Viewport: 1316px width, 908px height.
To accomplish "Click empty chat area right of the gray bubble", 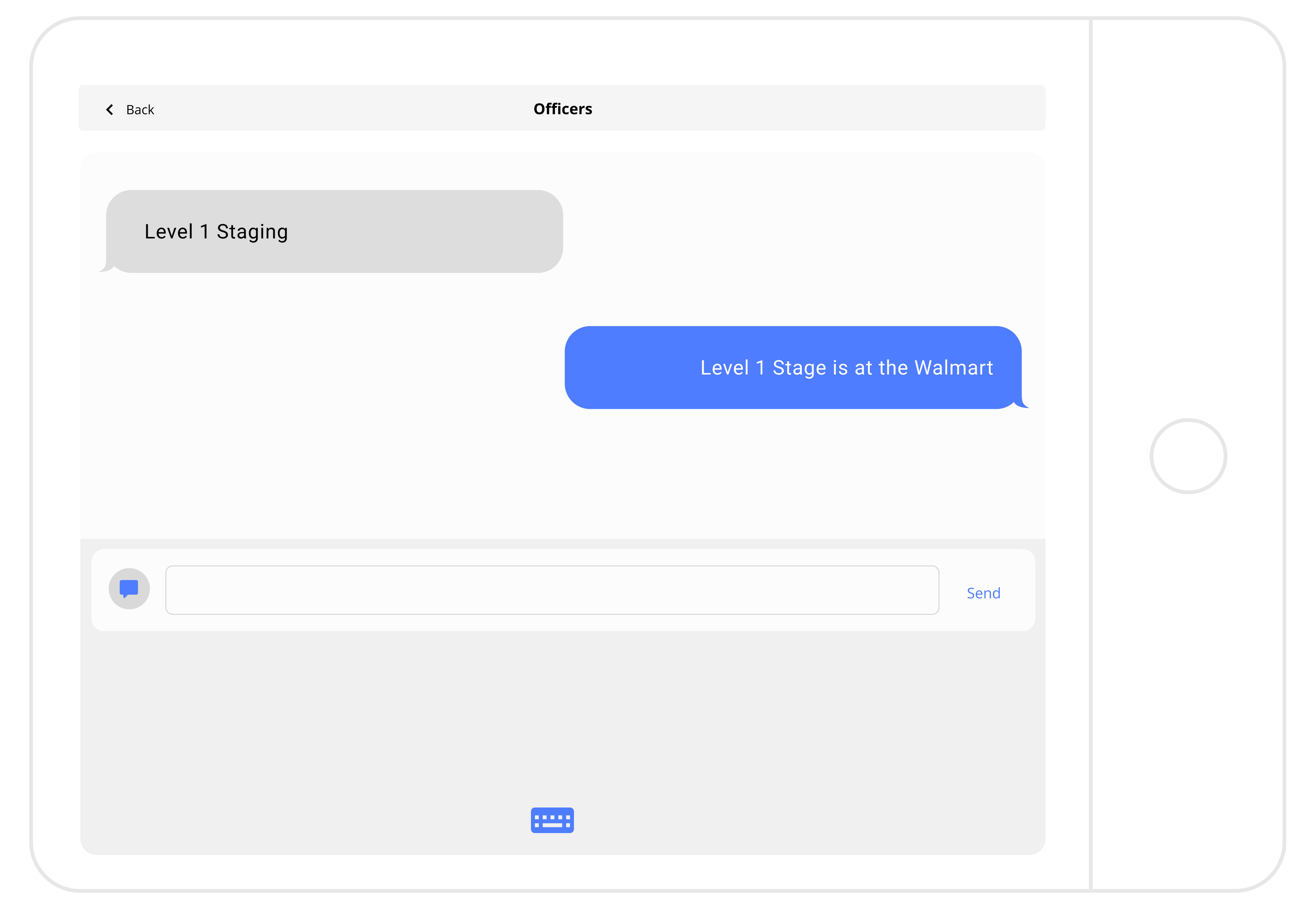I will [x=797, y=231].
